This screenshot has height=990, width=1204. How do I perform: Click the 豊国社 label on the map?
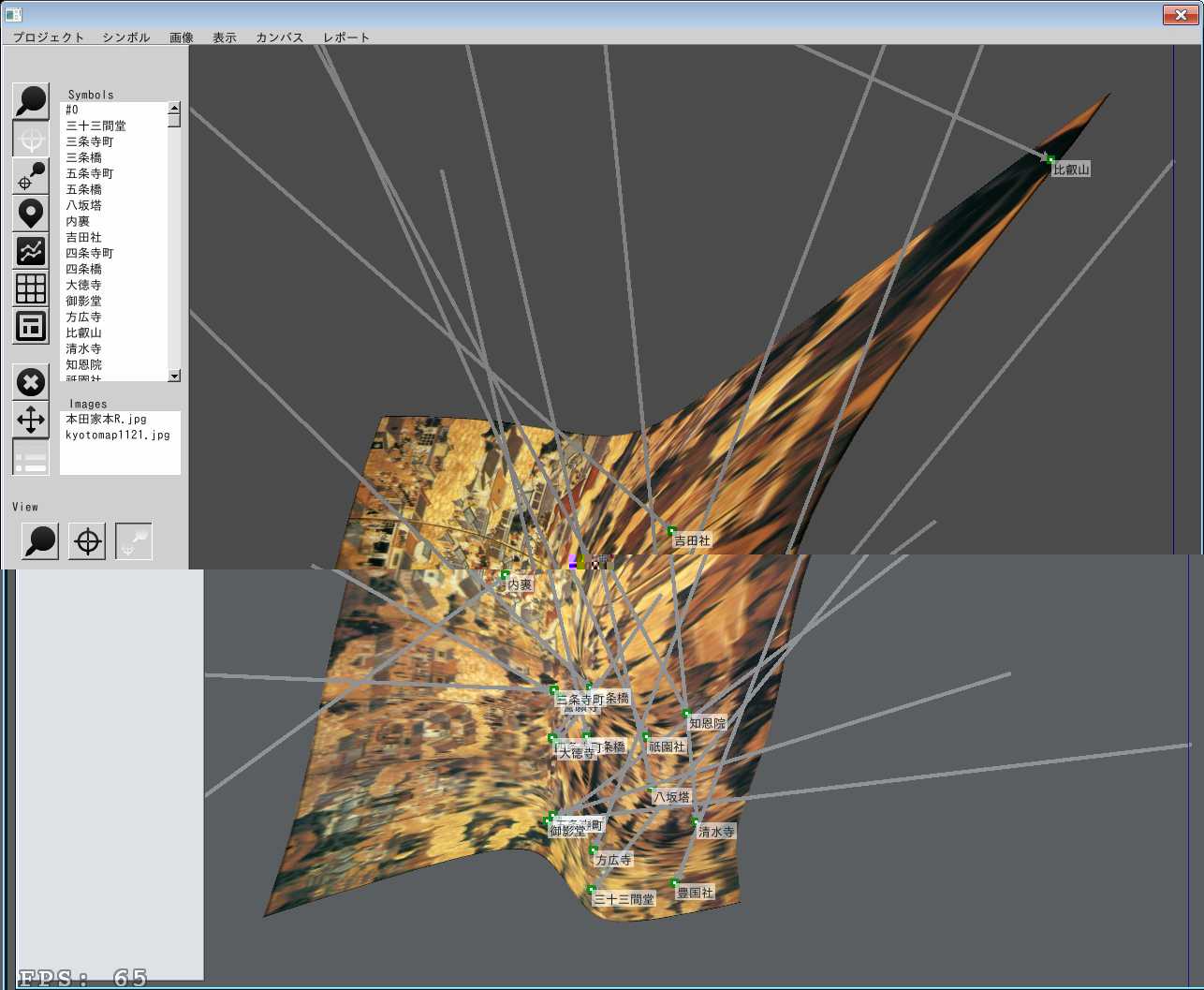tap(695, 893)
